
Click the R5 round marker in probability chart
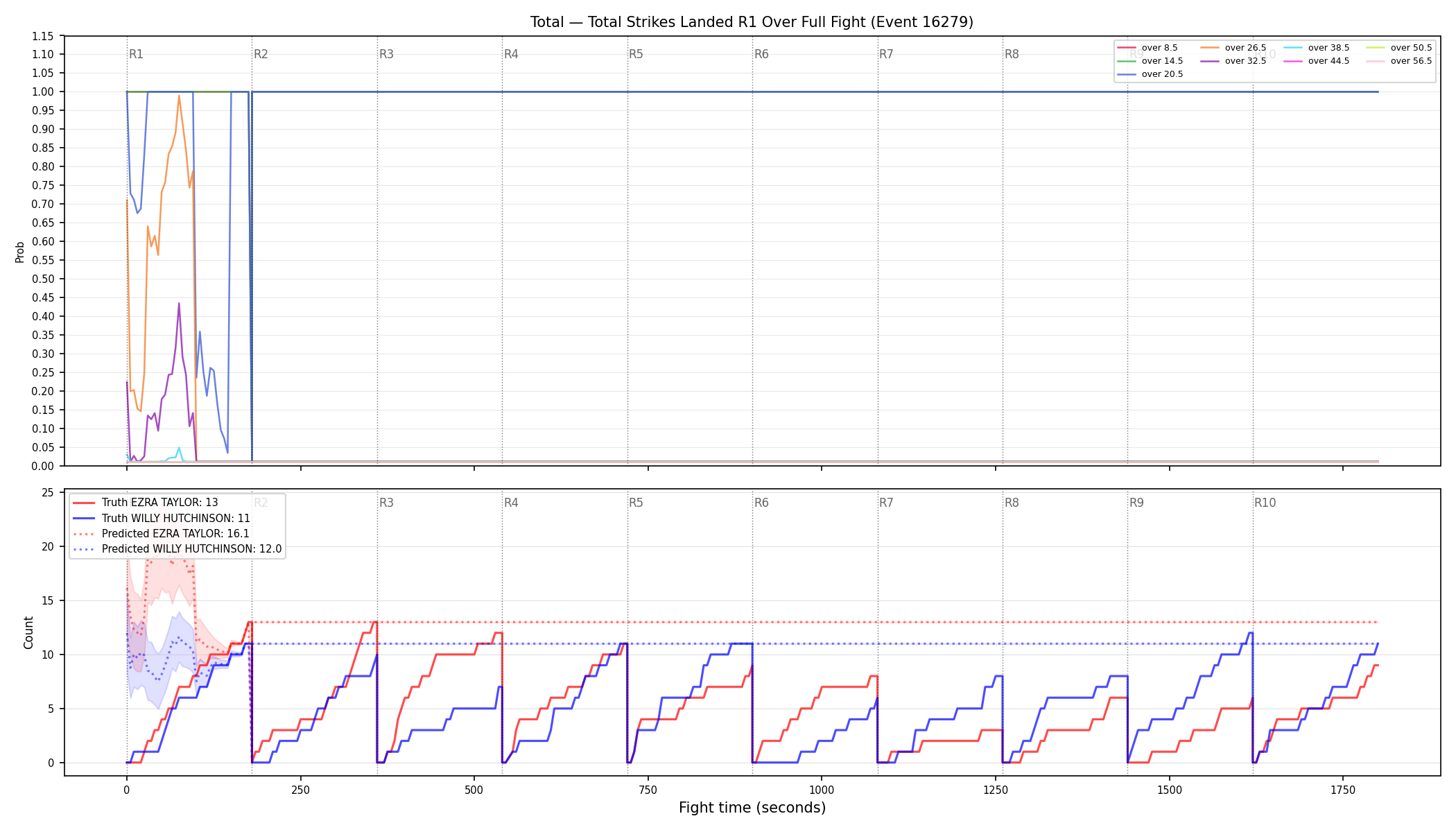[636, 54]
